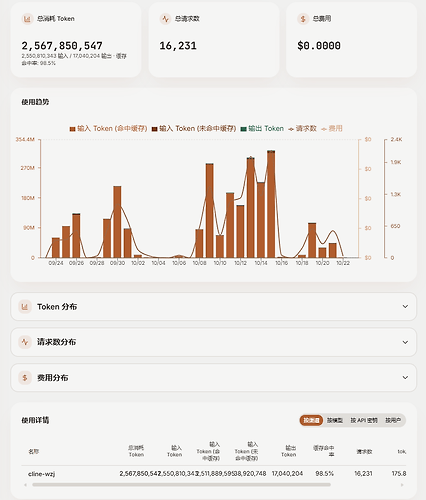Expand the 请求数分布 section chevron
Viewport: 426px width, 500px height.
pos(405,342)
